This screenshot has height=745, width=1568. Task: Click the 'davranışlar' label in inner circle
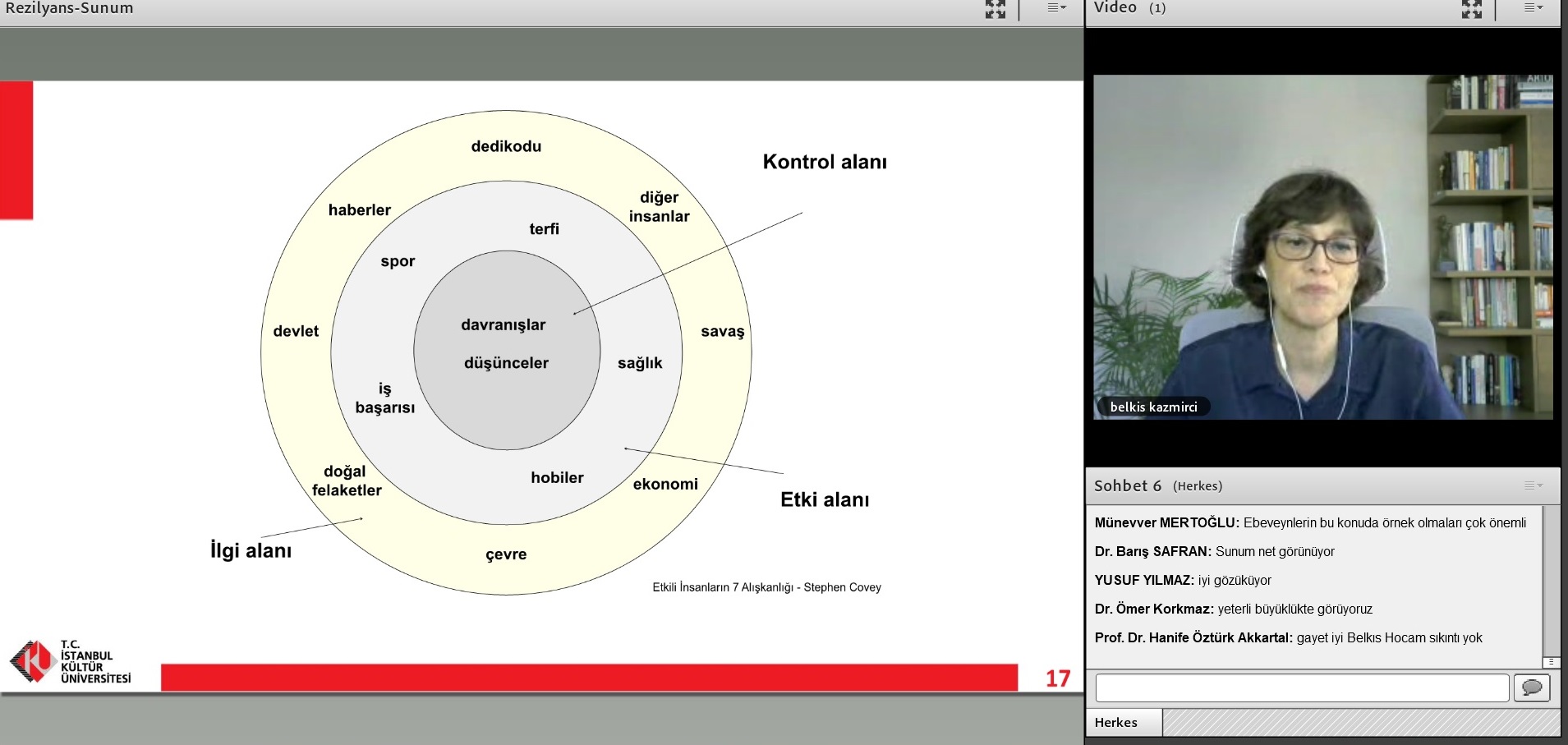click(x=503, y=324)
